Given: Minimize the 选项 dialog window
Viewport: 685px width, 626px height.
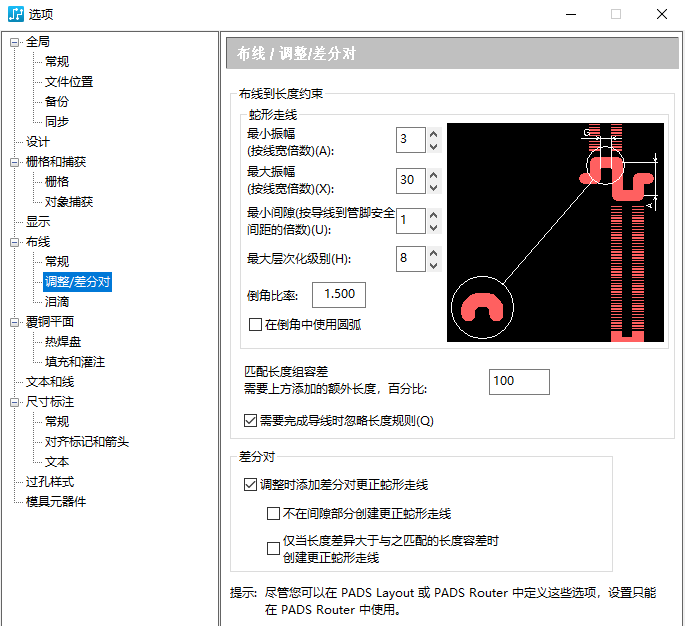Looking at the screenshot, I should 571,14.
